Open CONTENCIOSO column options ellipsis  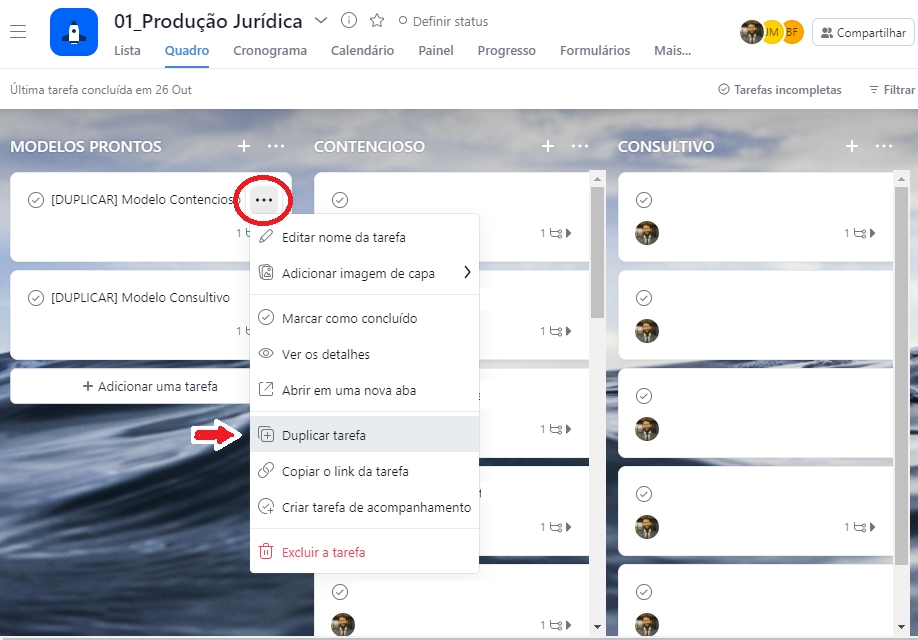point(580,146)
